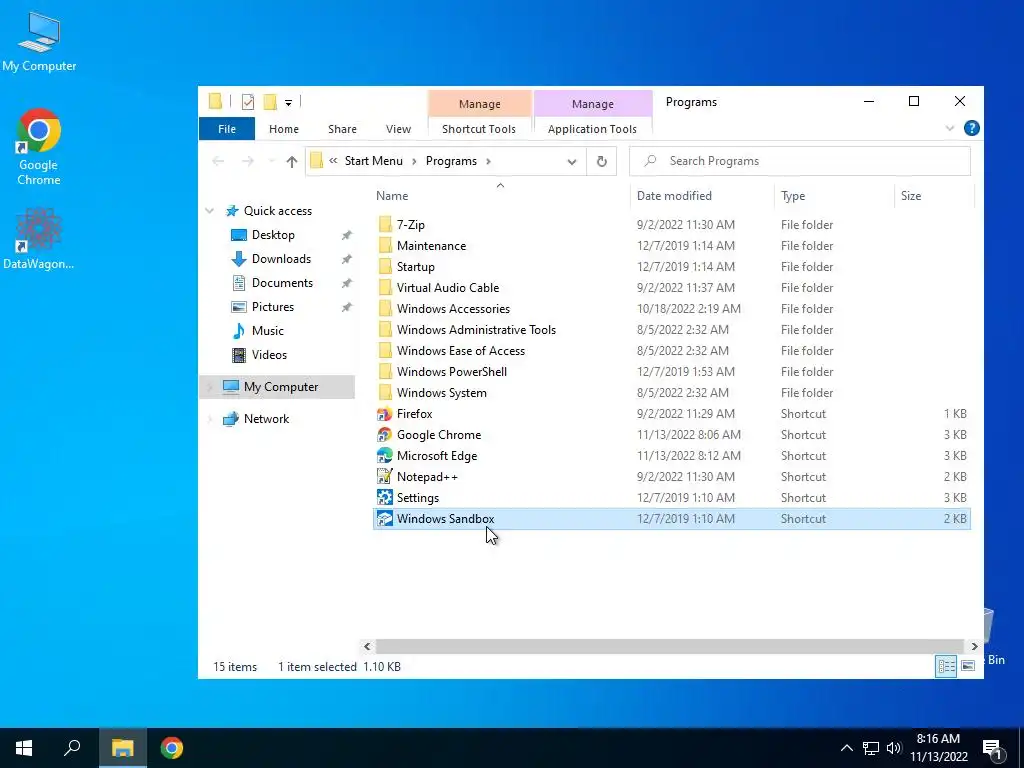Click the Microsoft Edge shortcut icon
1024x768 pixels.
[x=385, y=456]
